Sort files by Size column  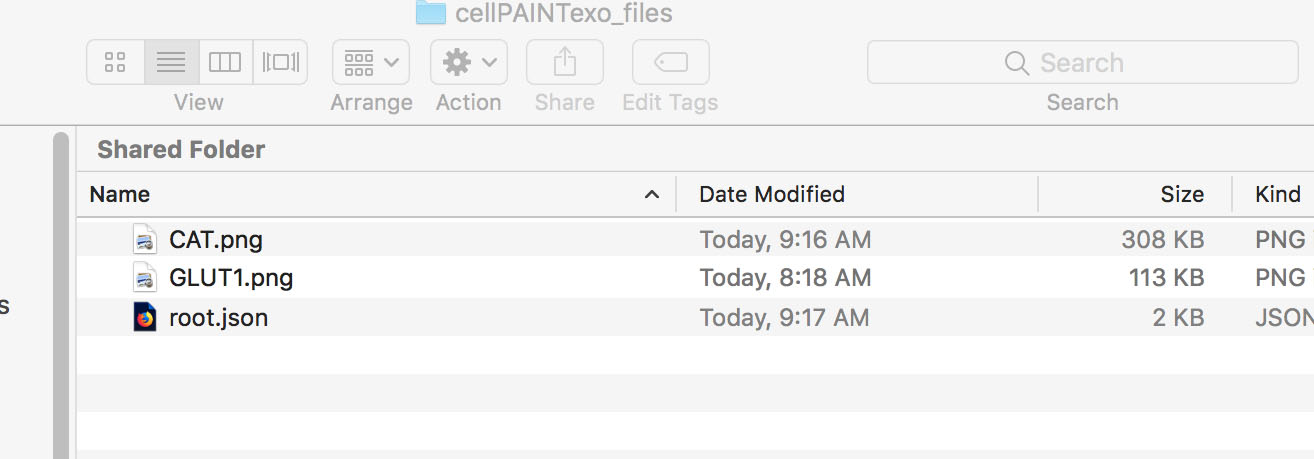point(1182,194)
